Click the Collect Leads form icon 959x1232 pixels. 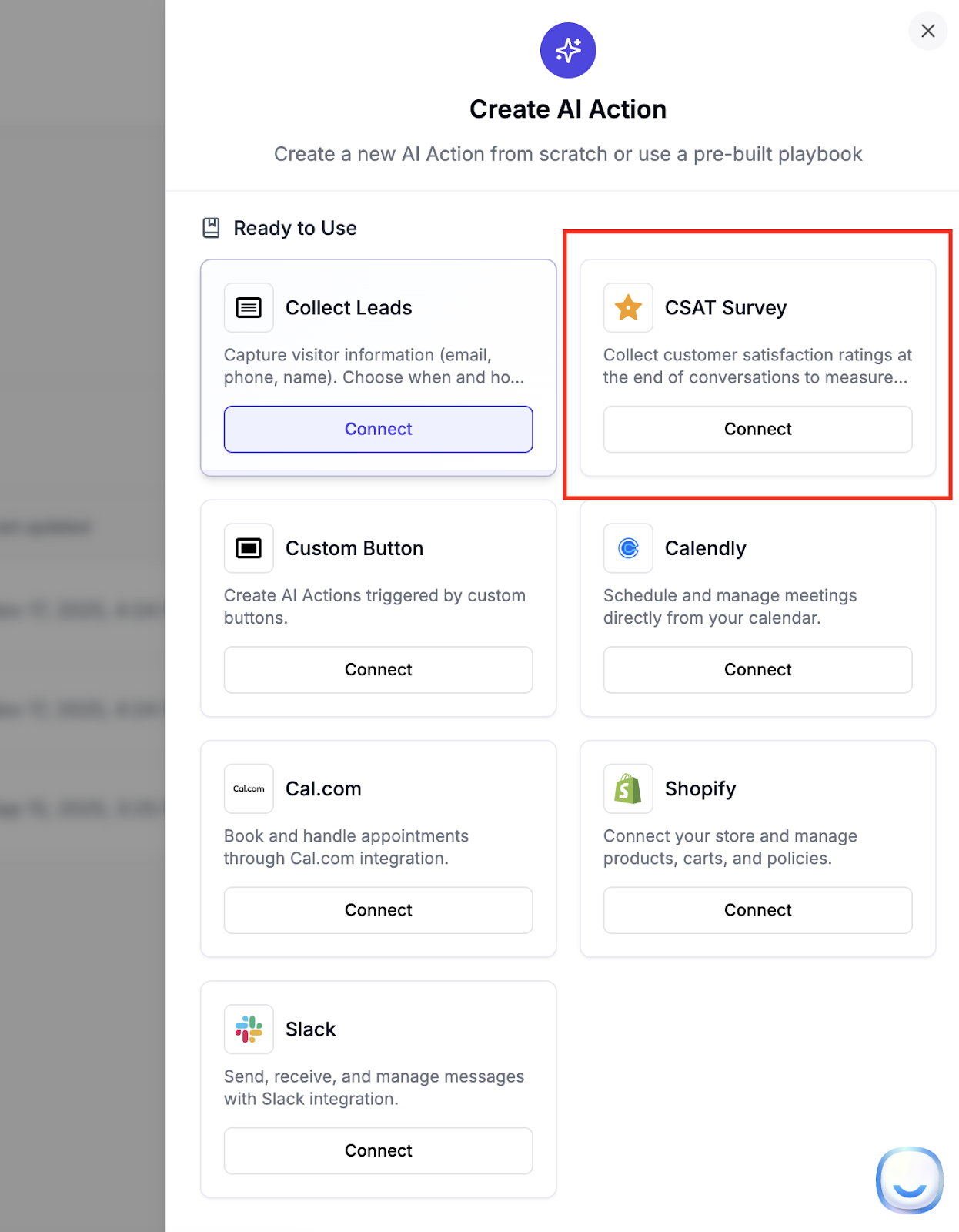(249, 308)
